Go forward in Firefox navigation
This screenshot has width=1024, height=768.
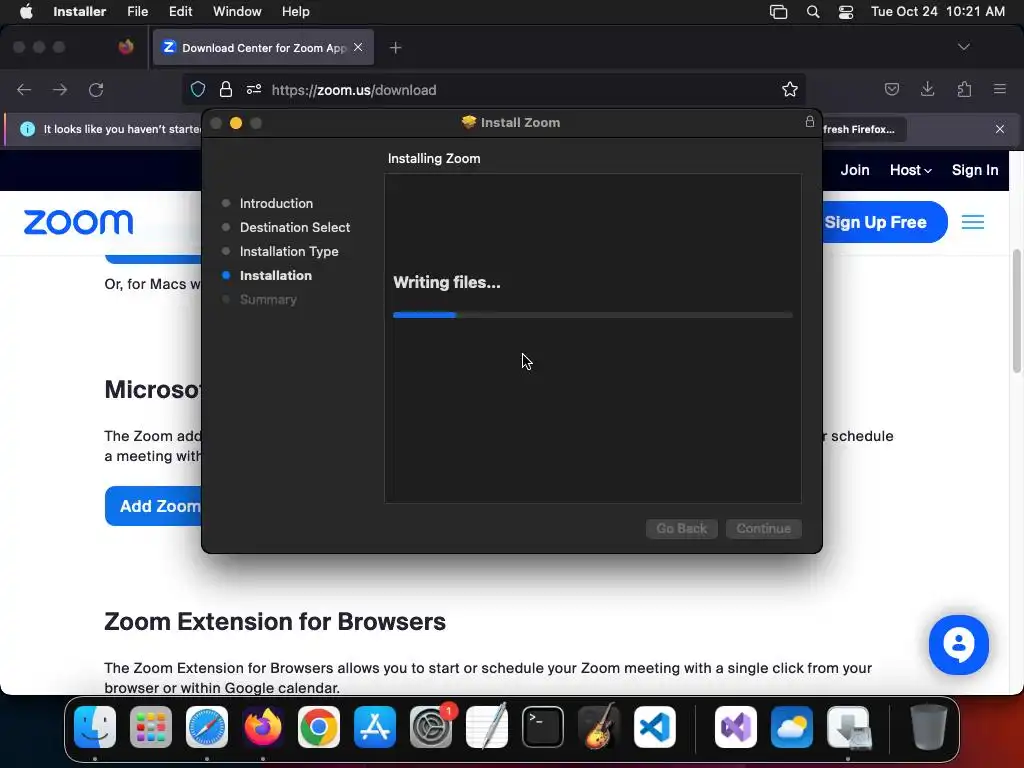(60, 90)
